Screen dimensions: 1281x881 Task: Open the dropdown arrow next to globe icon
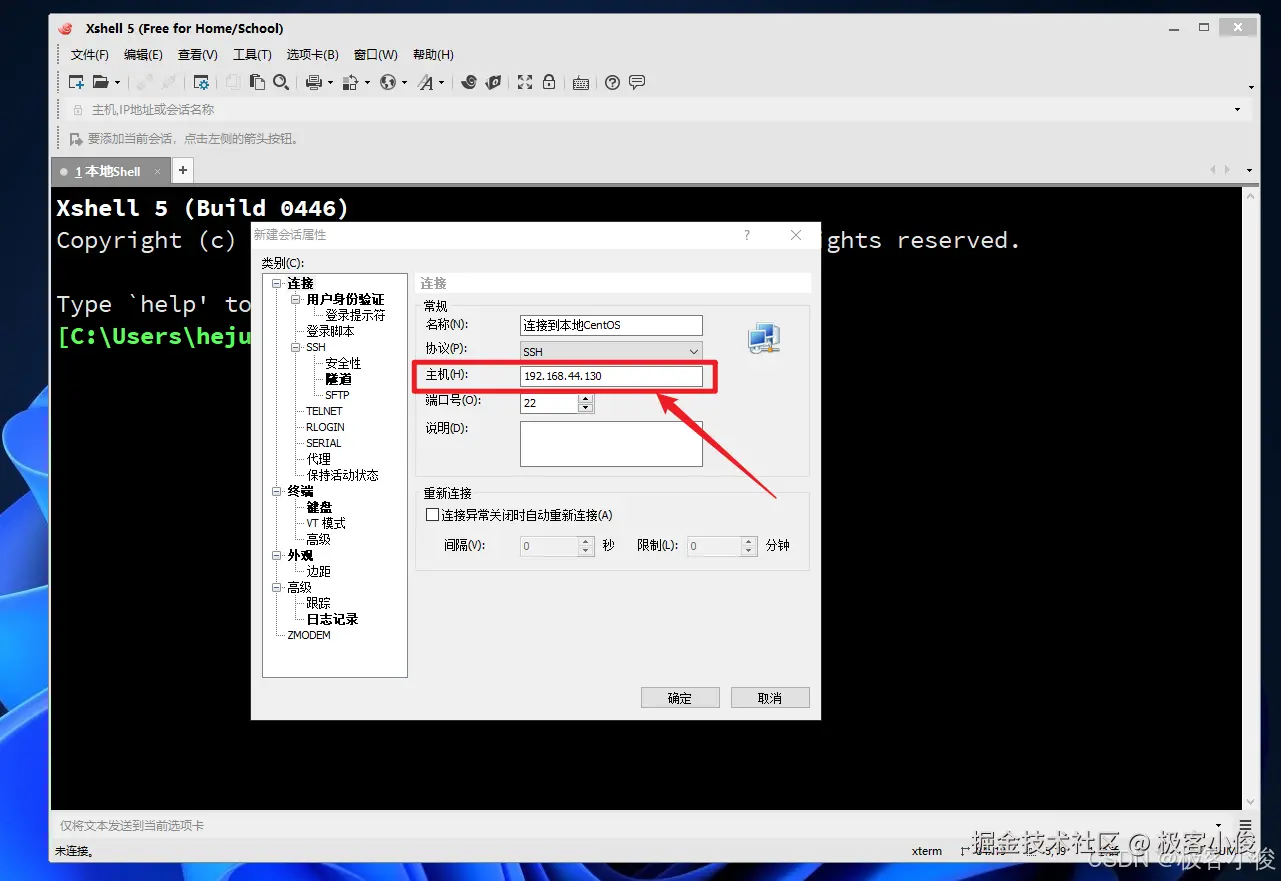pos(404,83)
